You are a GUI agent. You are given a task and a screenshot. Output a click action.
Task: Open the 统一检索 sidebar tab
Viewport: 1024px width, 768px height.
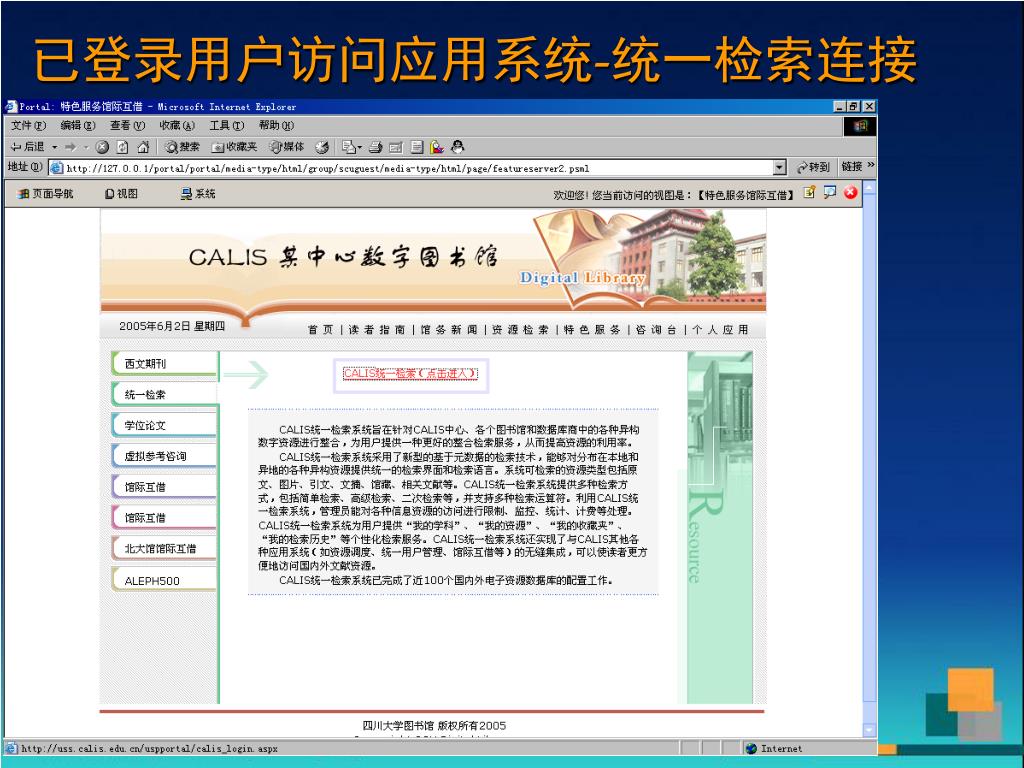point(164,394)
